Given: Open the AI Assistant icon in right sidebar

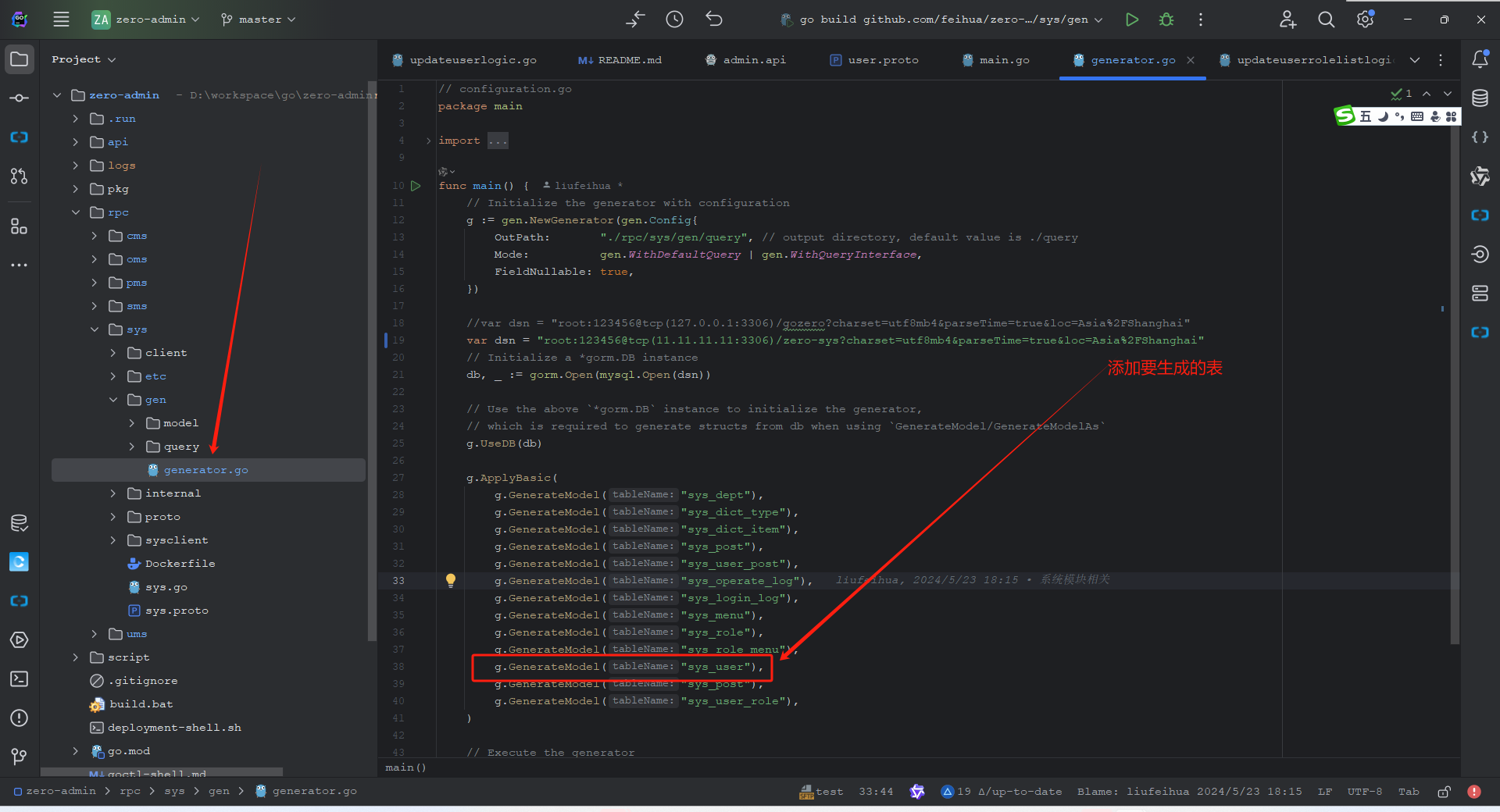Looking at the screenshot, I should coord(1480,176).
